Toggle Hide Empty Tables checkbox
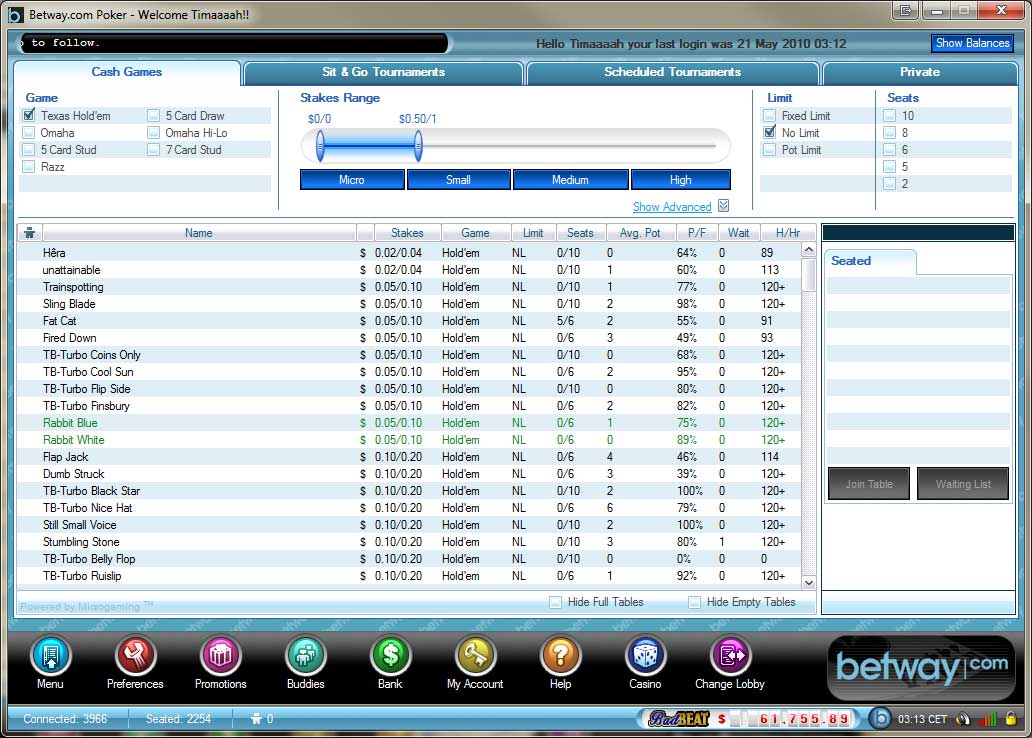The width and height of the screenshot is (1032, 738). [694, 602]
